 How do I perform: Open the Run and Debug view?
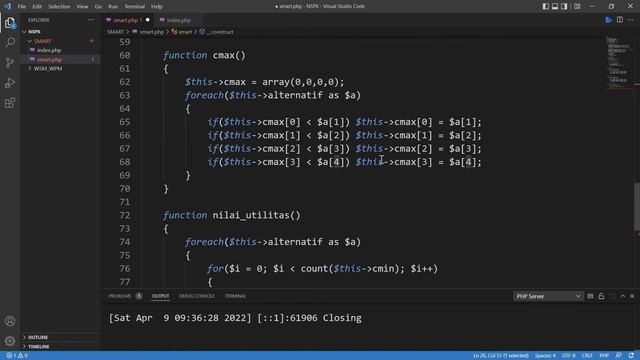[x=10, y=82]
